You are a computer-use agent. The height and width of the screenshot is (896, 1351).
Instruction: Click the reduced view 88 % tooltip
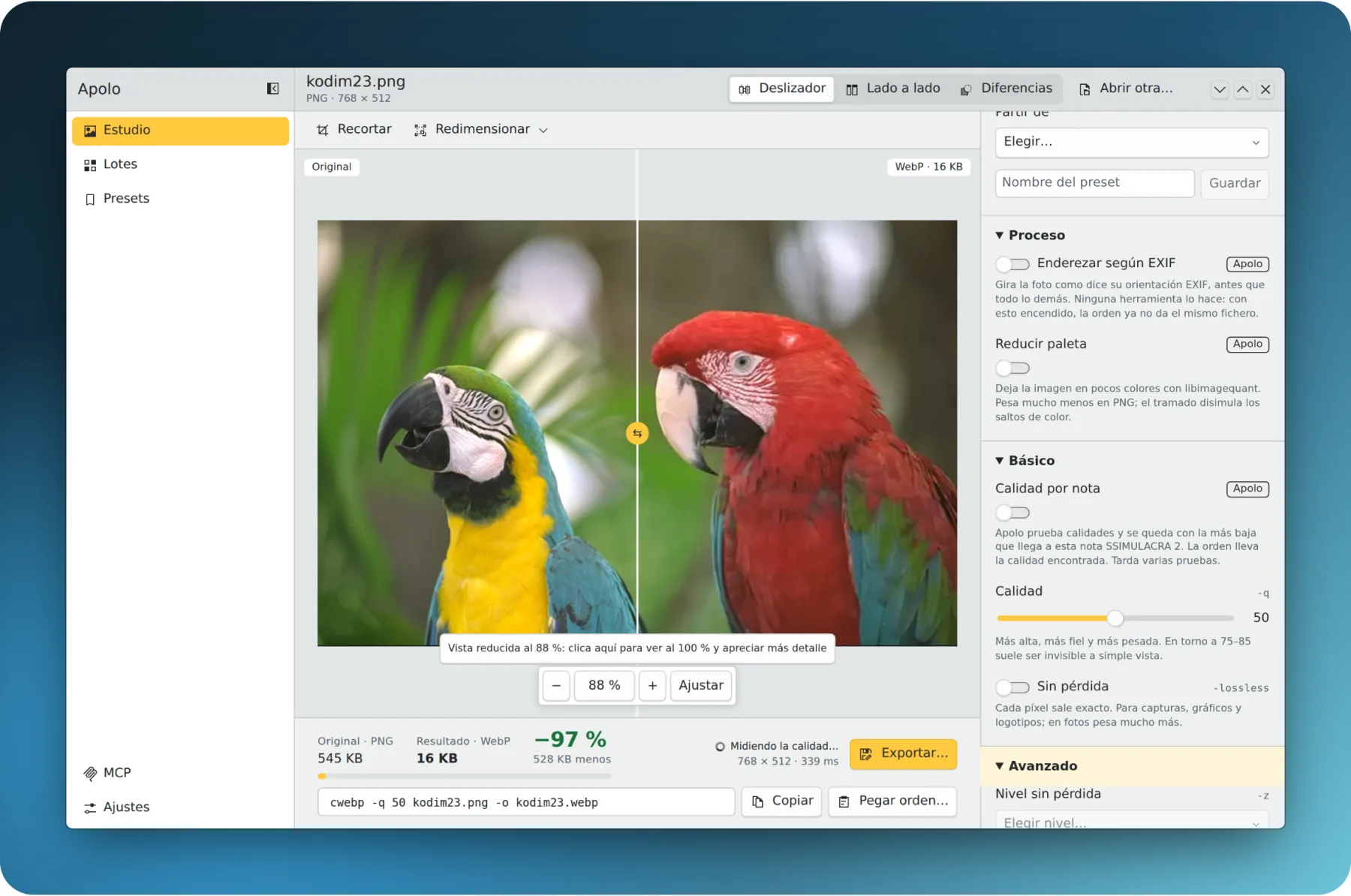point(637,648)
